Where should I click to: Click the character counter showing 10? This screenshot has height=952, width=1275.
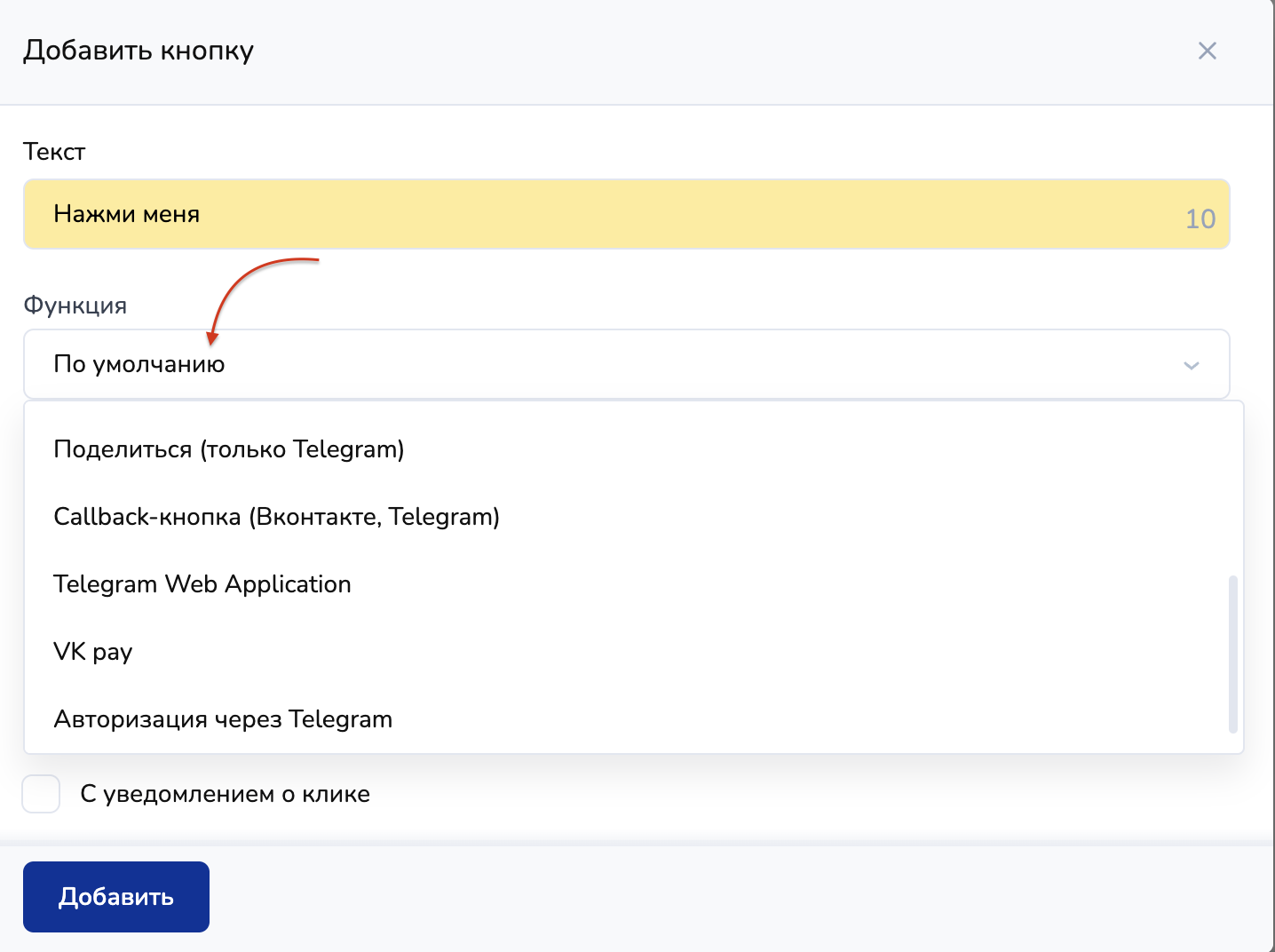(x=1200, y=218)
